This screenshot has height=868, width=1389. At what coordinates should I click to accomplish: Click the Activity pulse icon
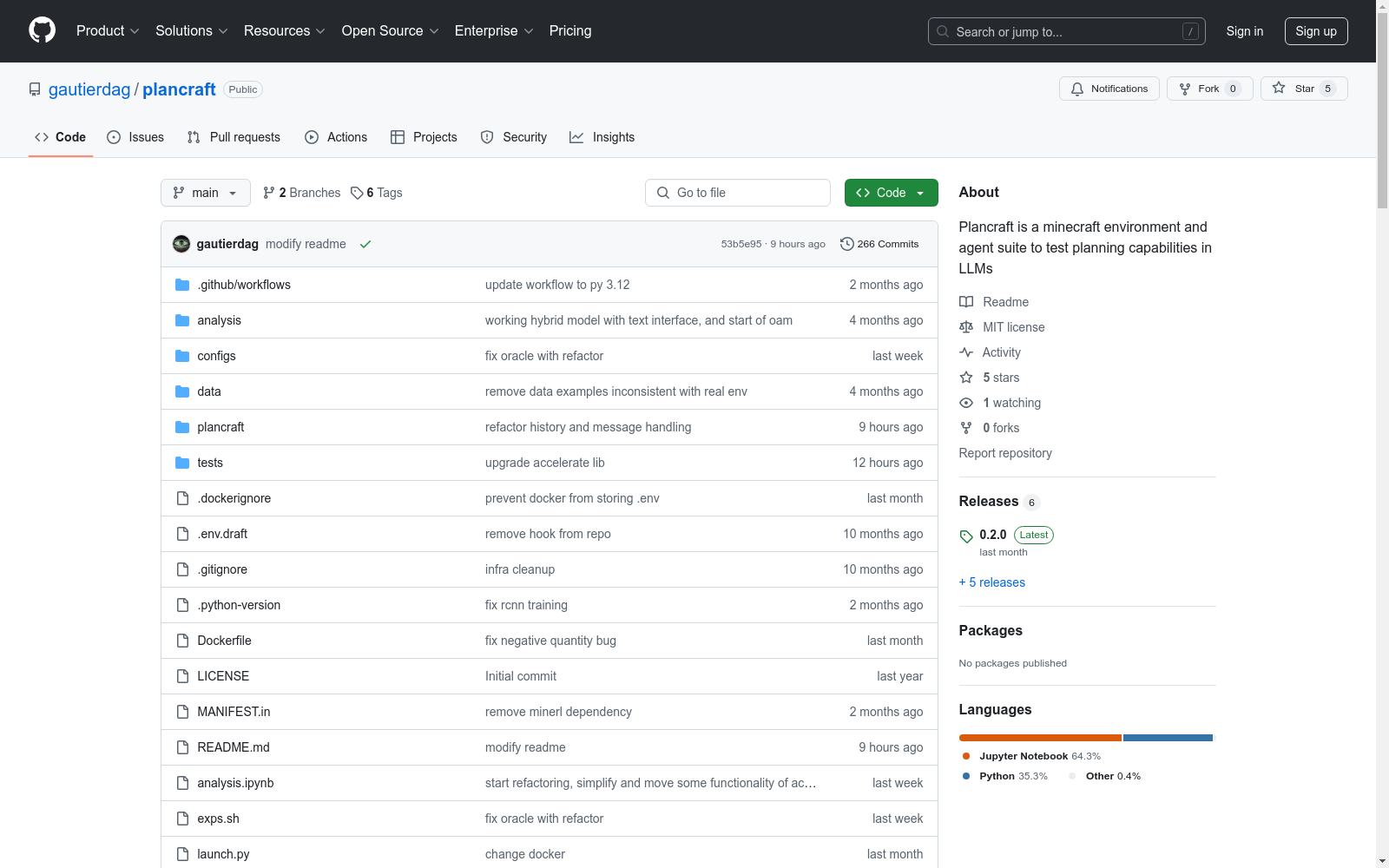click(966, 352)
